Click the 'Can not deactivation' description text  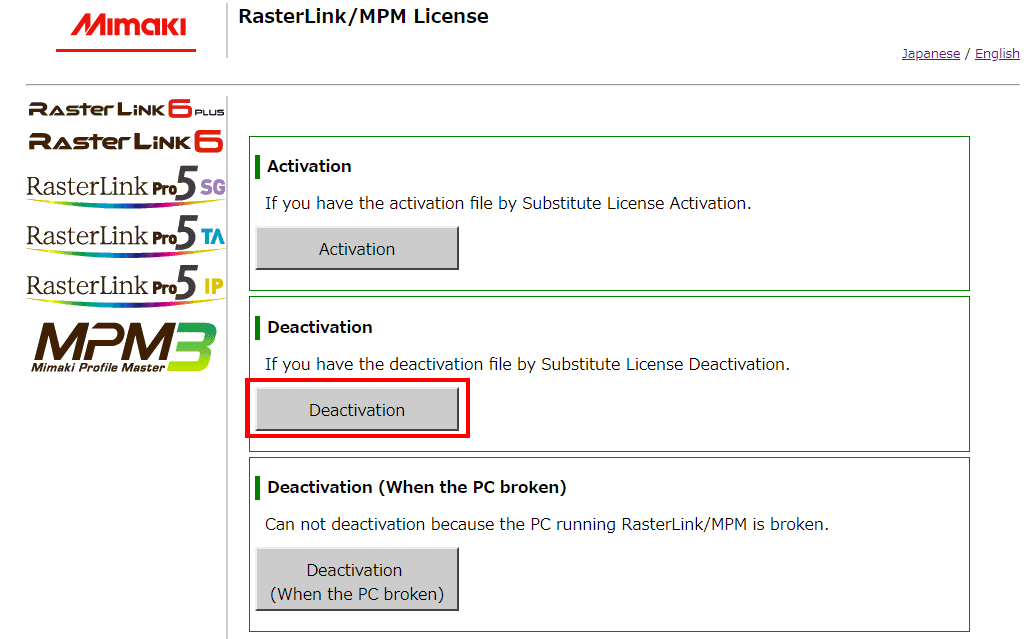(x=546, y=524)
